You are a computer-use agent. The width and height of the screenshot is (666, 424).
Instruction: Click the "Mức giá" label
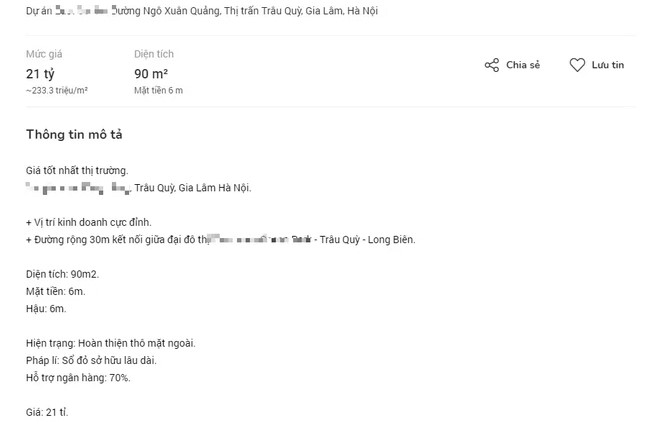click(42, 54)
